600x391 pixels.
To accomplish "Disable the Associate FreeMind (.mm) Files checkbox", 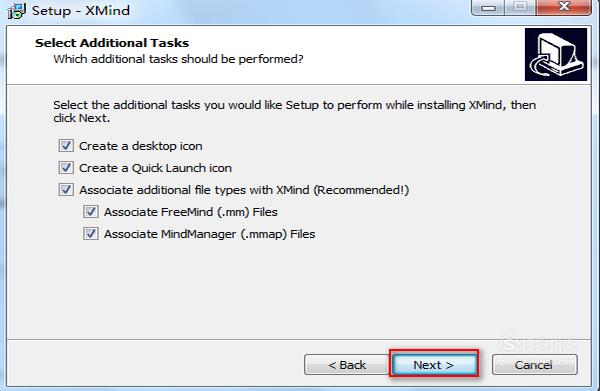I will click(91, 212).
